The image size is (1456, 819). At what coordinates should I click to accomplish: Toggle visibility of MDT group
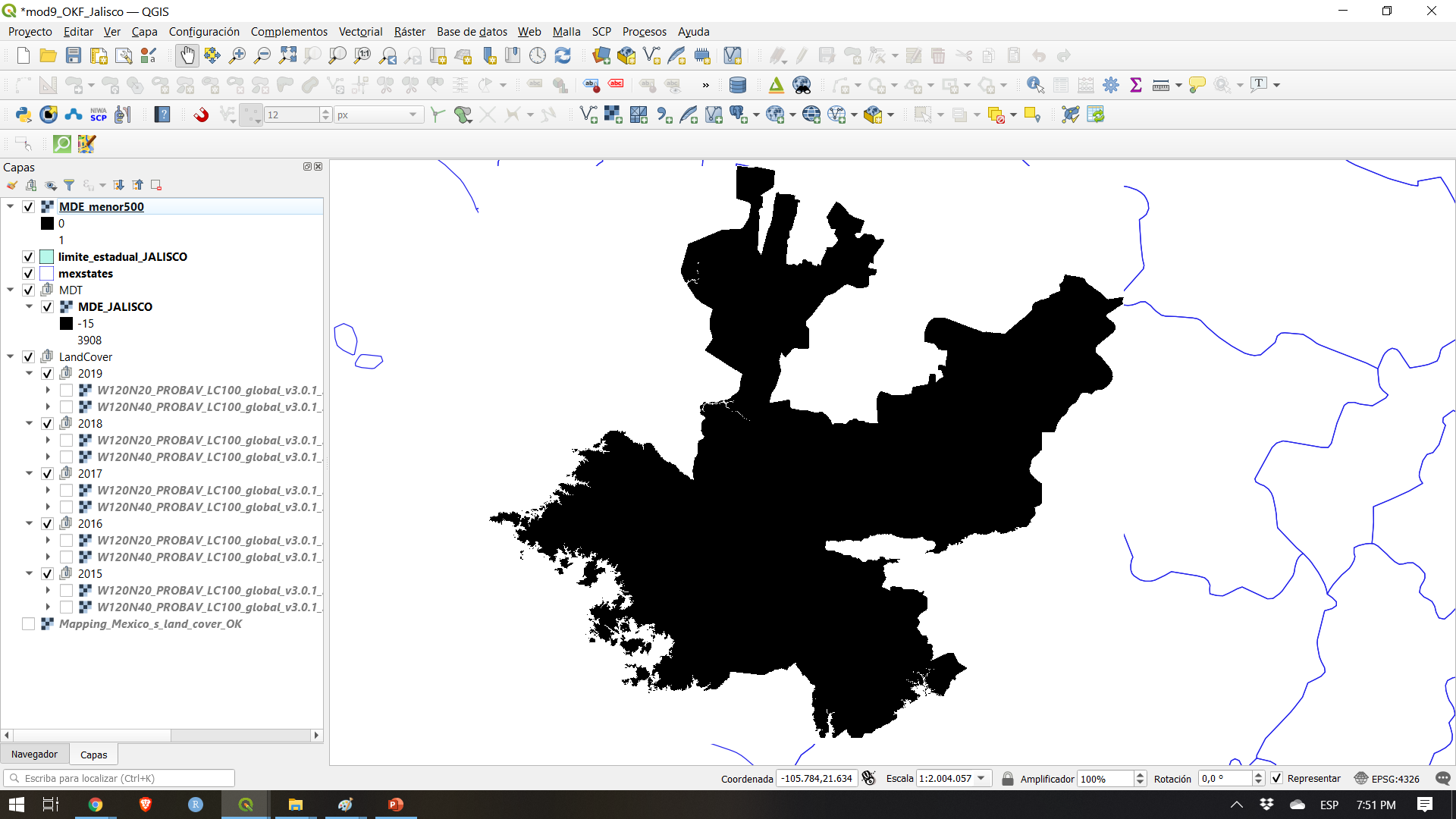coord(28,290)
